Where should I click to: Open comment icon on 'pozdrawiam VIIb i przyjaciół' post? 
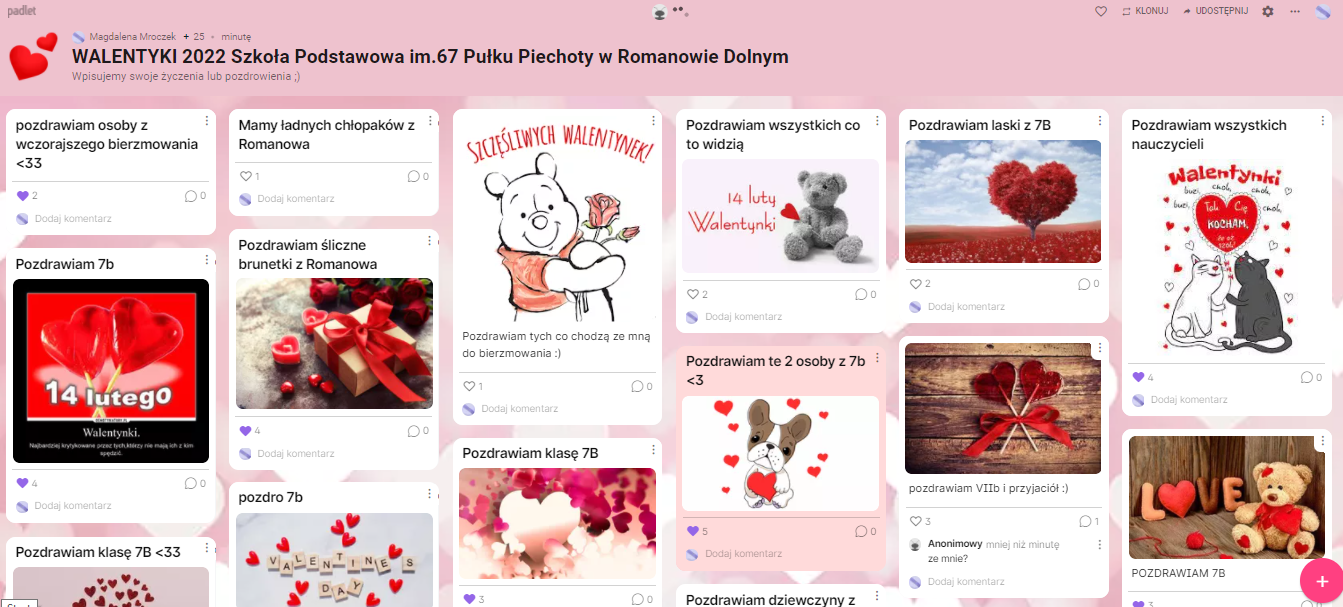(x=1085, y=521)
